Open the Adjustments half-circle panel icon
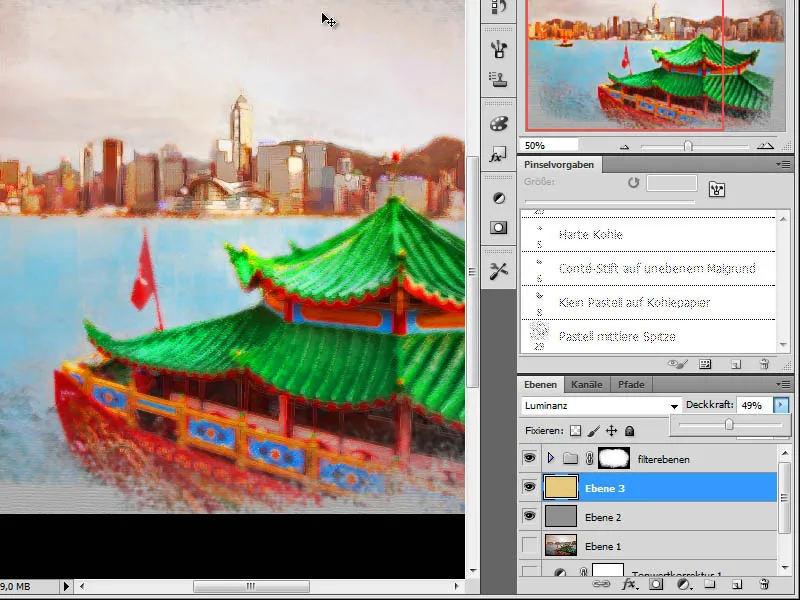The width and height of the screenshot is (800, 600). point(498,198)
